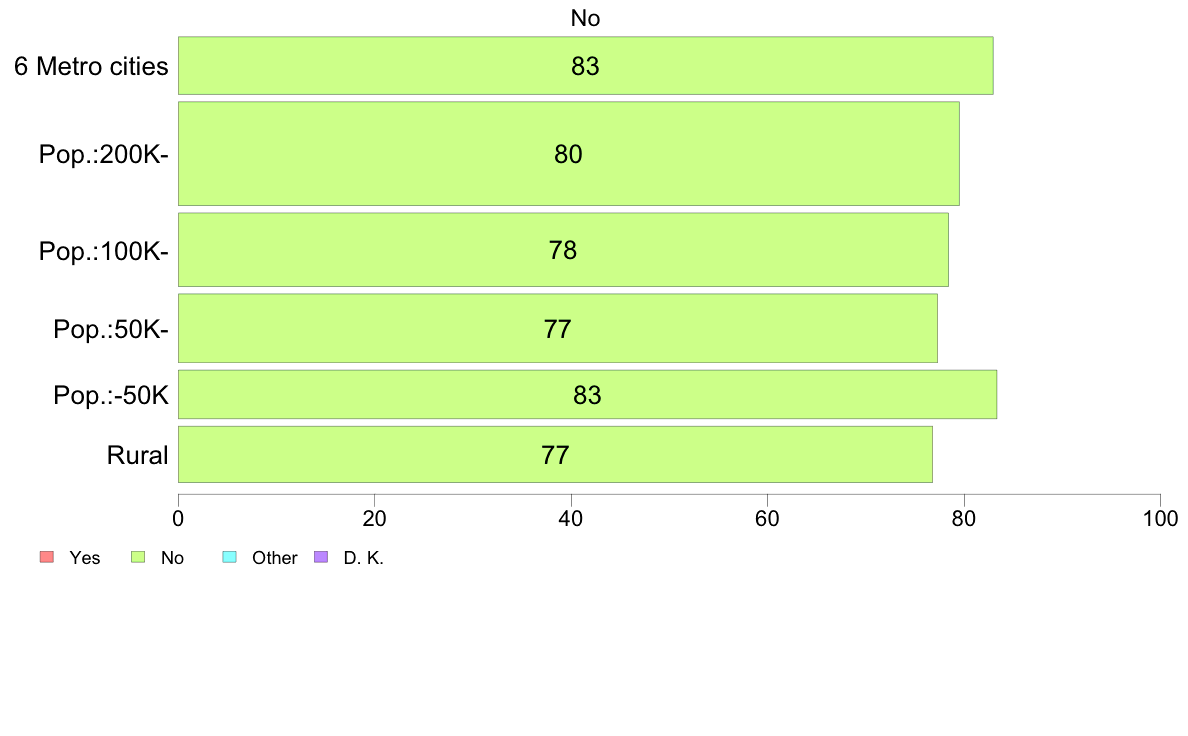
Task: Select the Rural bar showing 77
Action: tap(555, 455)
